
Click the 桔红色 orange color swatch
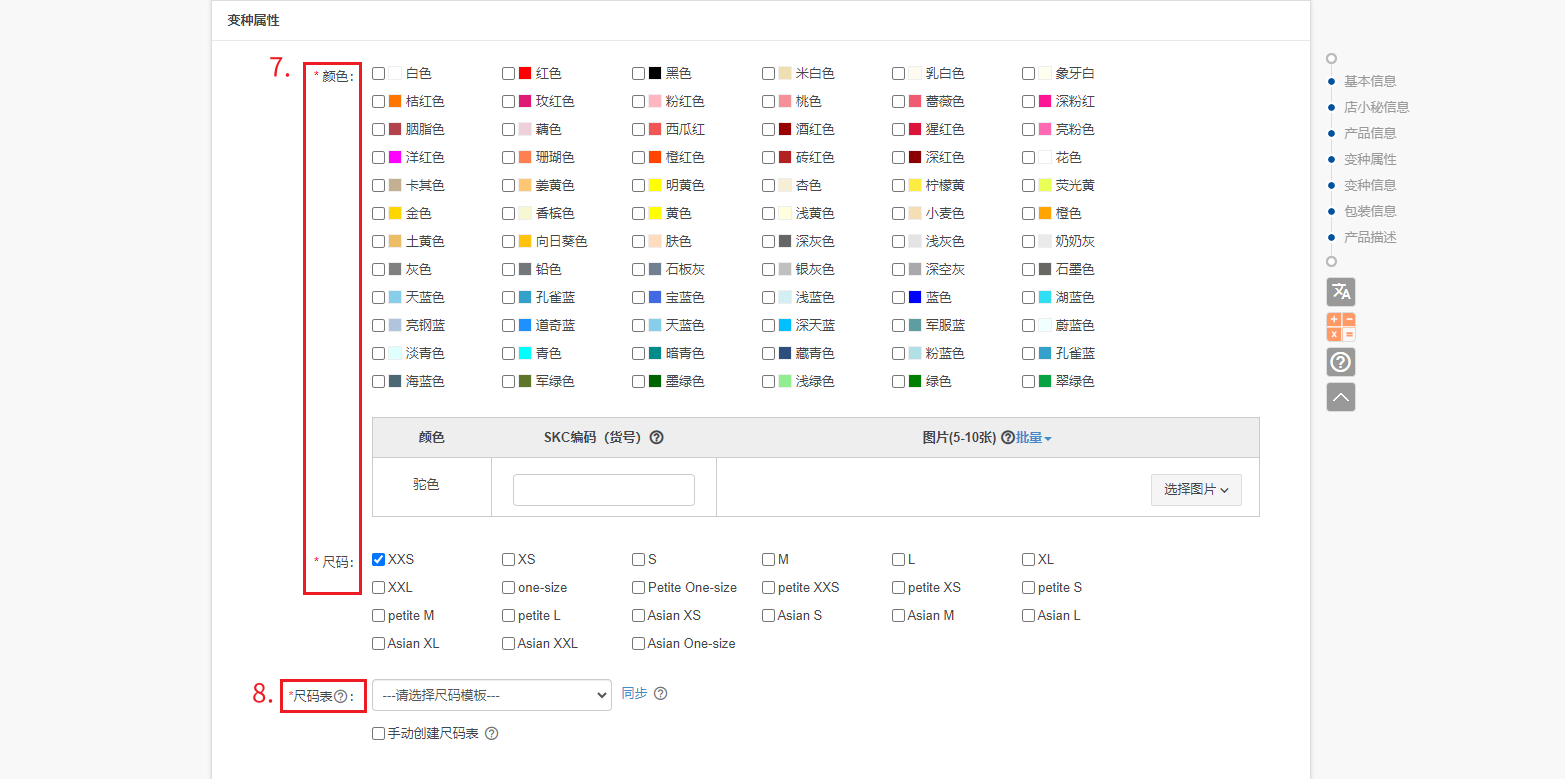coord(395,101)
